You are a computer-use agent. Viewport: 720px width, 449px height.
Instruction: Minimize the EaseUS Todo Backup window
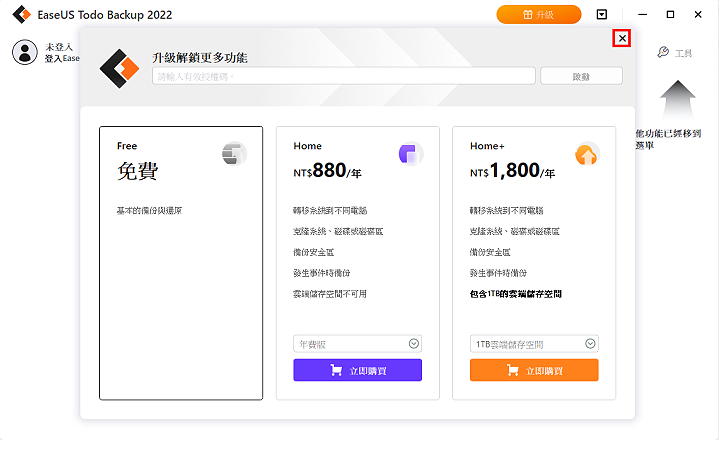pyautogui.click(x=642, y=15)
